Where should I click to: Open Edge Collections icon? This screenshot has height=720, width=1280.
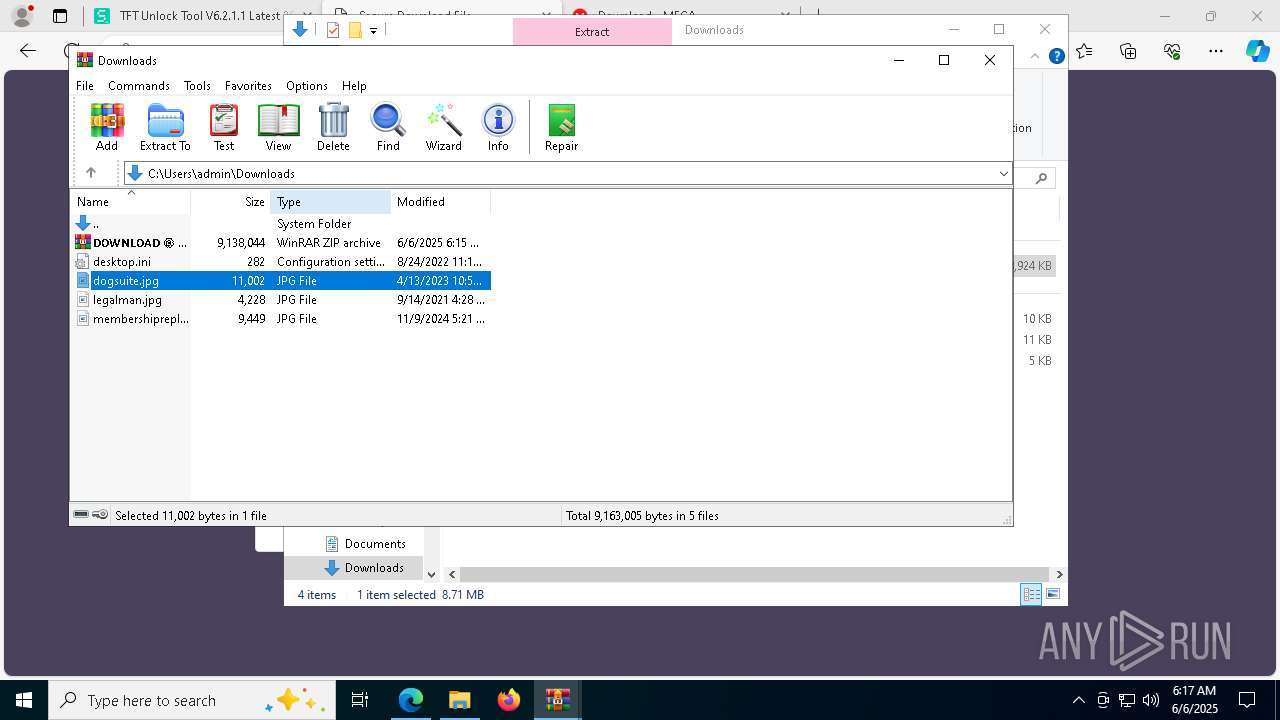(1128, 51)
